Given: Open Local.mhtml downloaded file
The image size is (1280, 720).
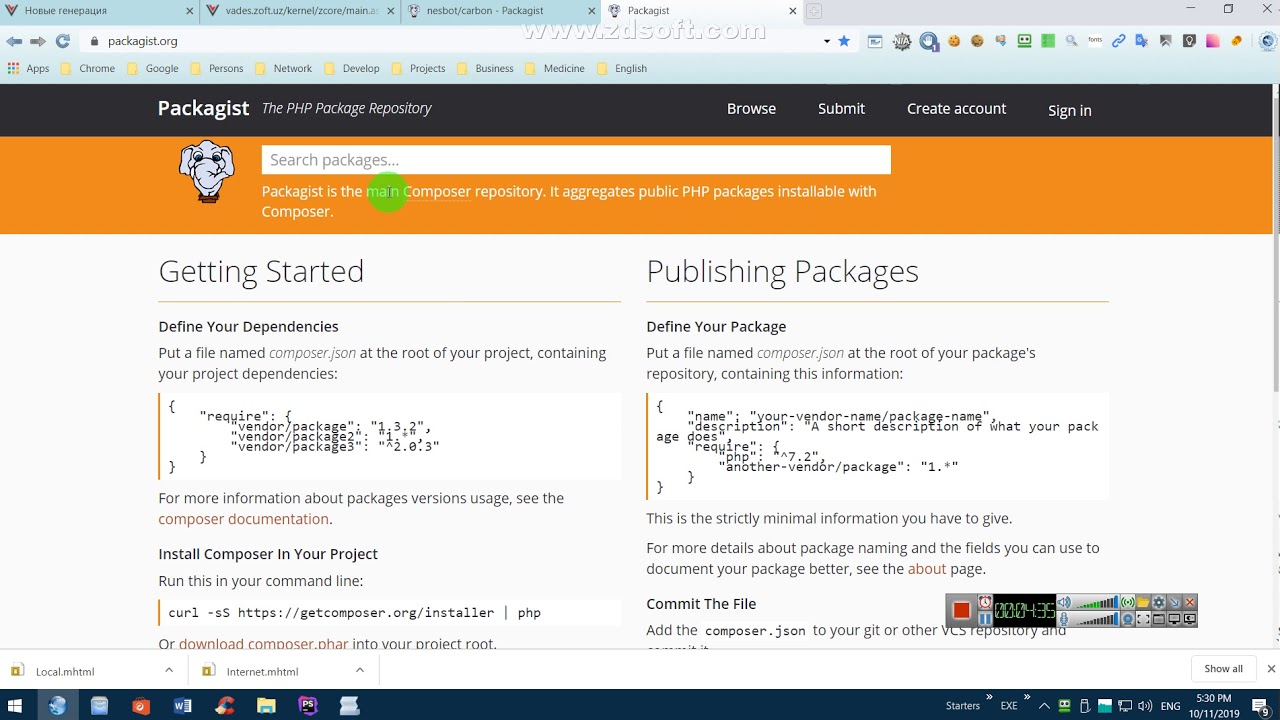Looking at the screenshot, I should pyautogui.click(x=65, y=671).
